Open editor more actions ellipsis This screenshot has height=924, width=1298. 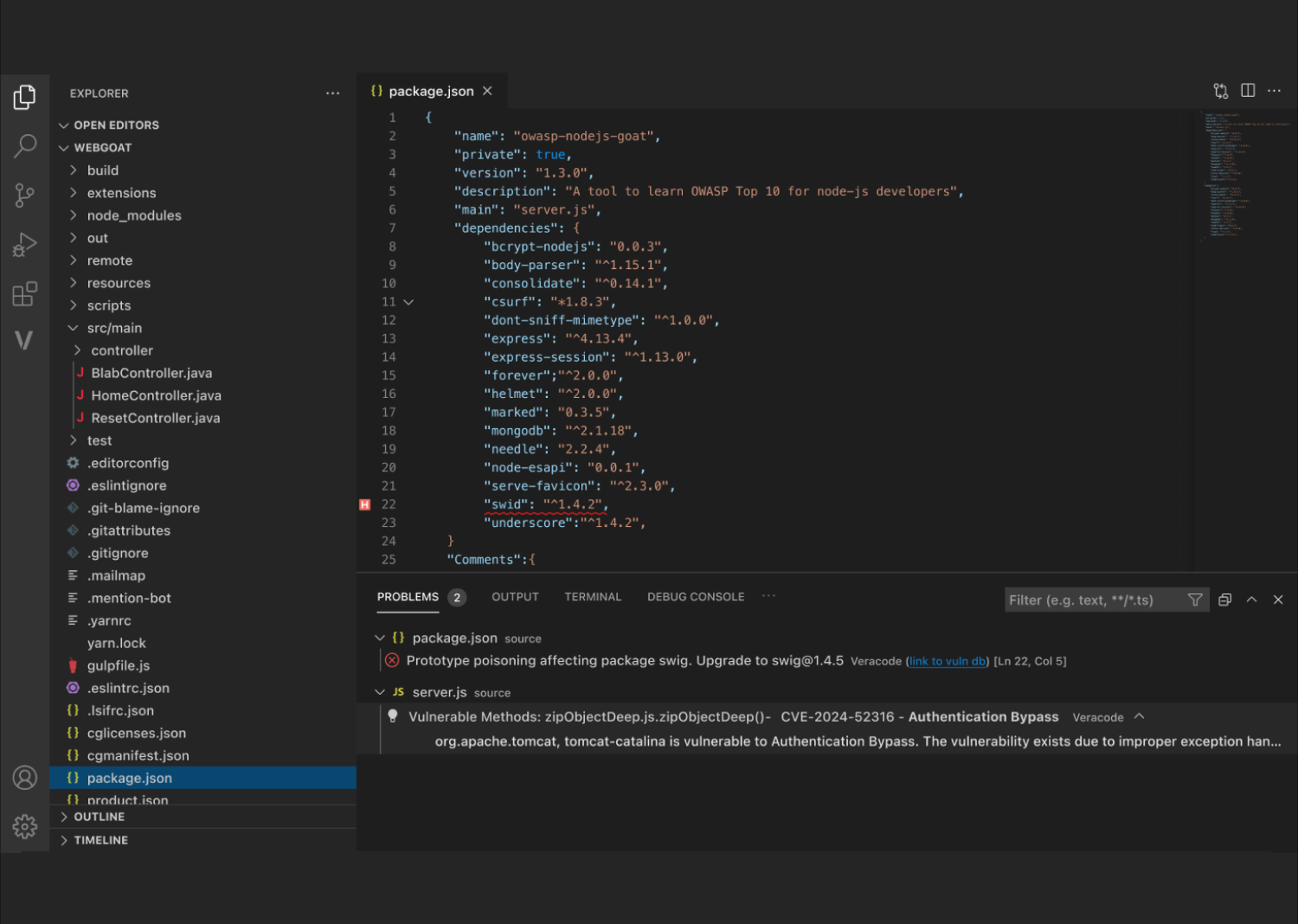point(1274,90)
